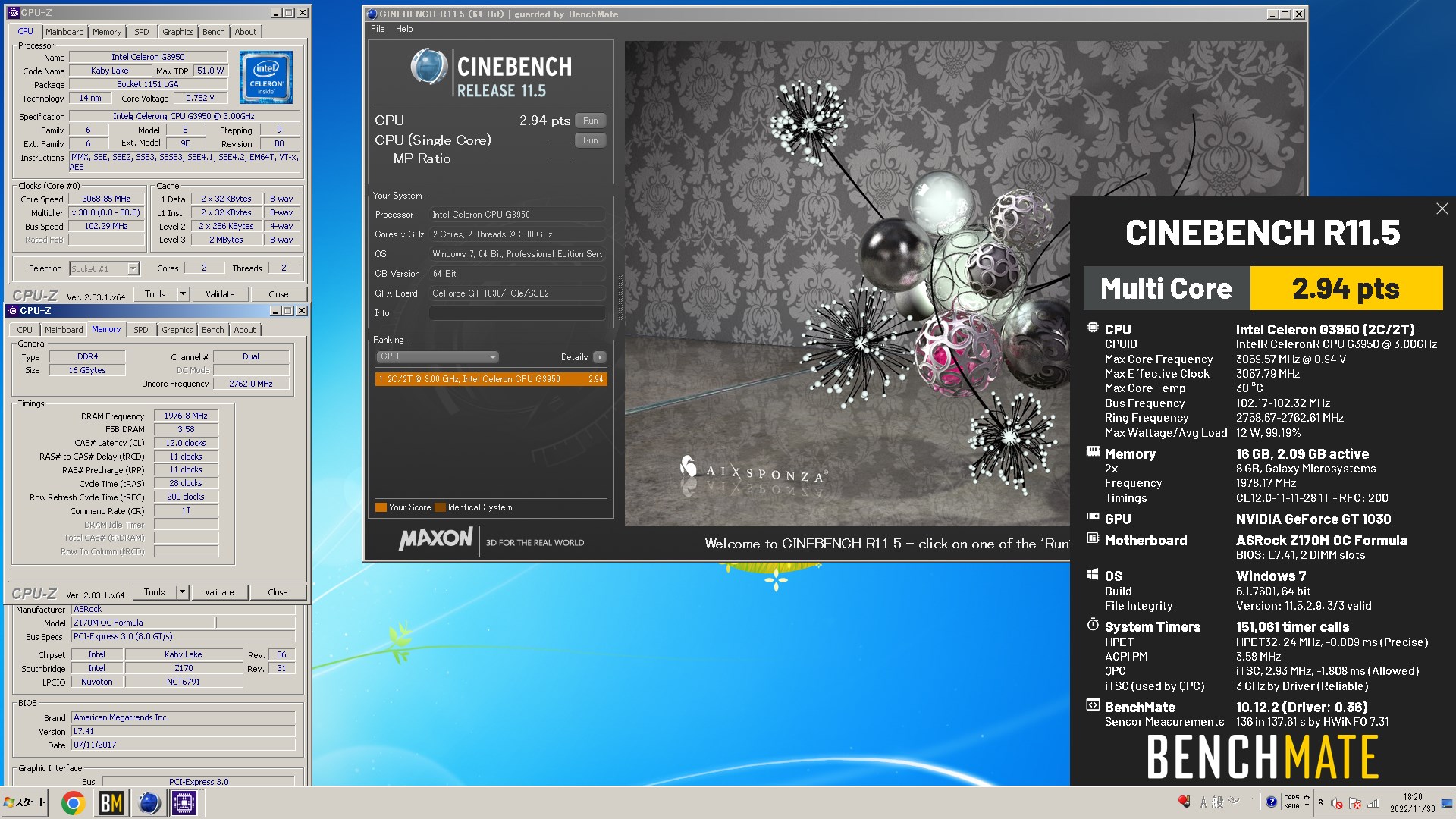Click Validate in top CPU-Z window
This screenshot has height=819, width=1456.
[x=220, y=294]
